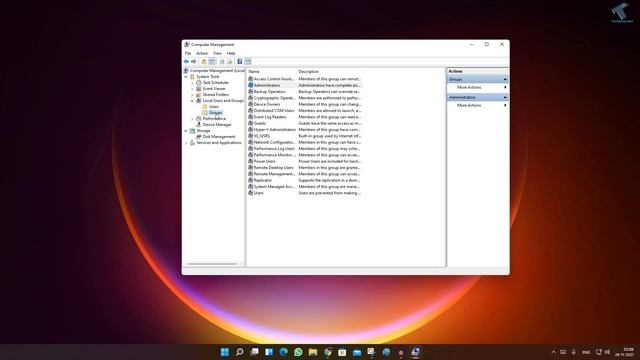Viewport: 640px width, 360px height.
Task: Collapse the Administrators section in Actions pane
Action: 505,97
